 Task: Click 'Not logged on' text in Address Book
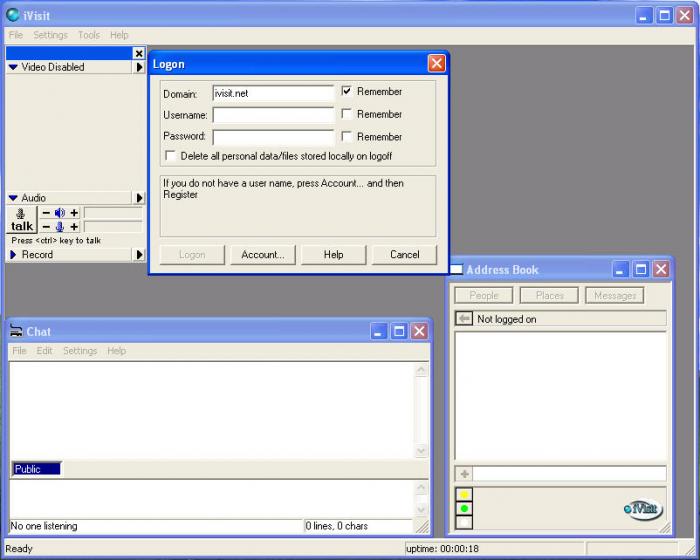(x=507, y=319)
